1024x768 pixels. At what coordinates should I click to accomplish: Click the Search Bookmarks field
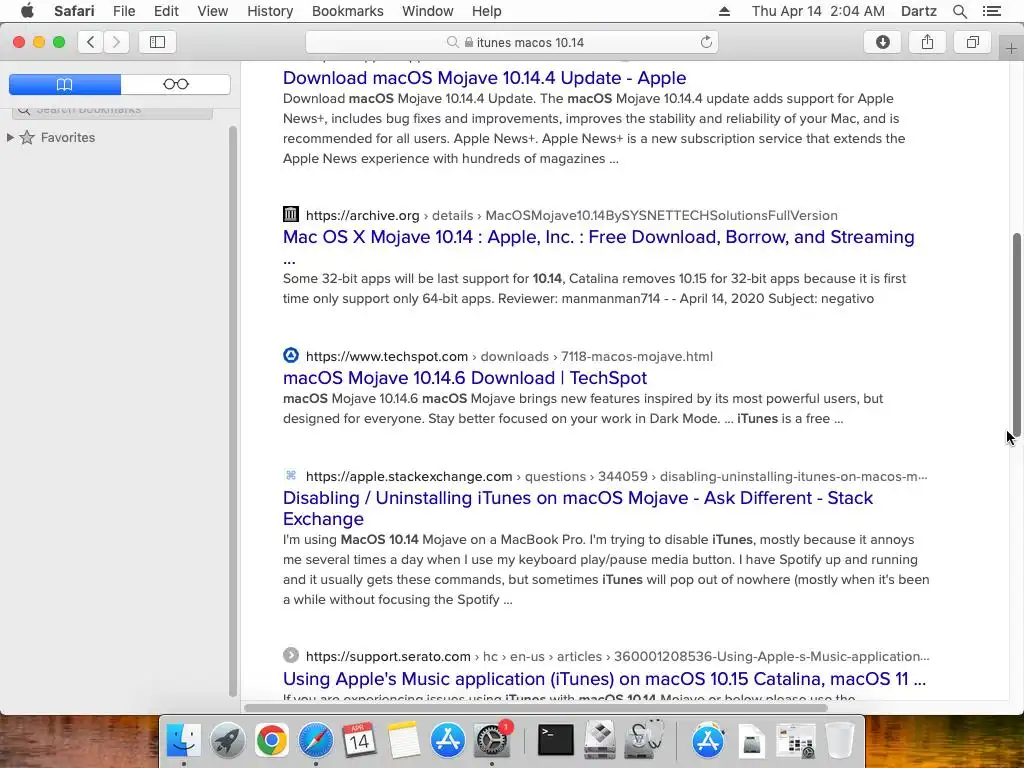[x=112, y=110]
